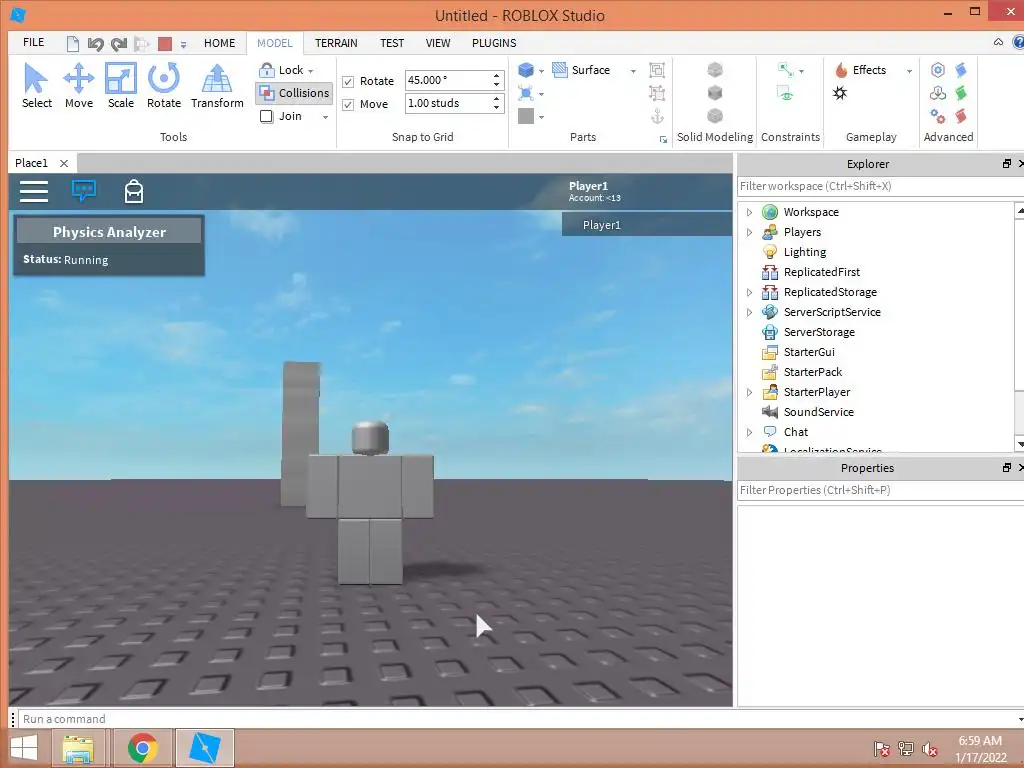Switch to the PLUGINS ribbon tab
1024x768 pixels.
(494, 43)
